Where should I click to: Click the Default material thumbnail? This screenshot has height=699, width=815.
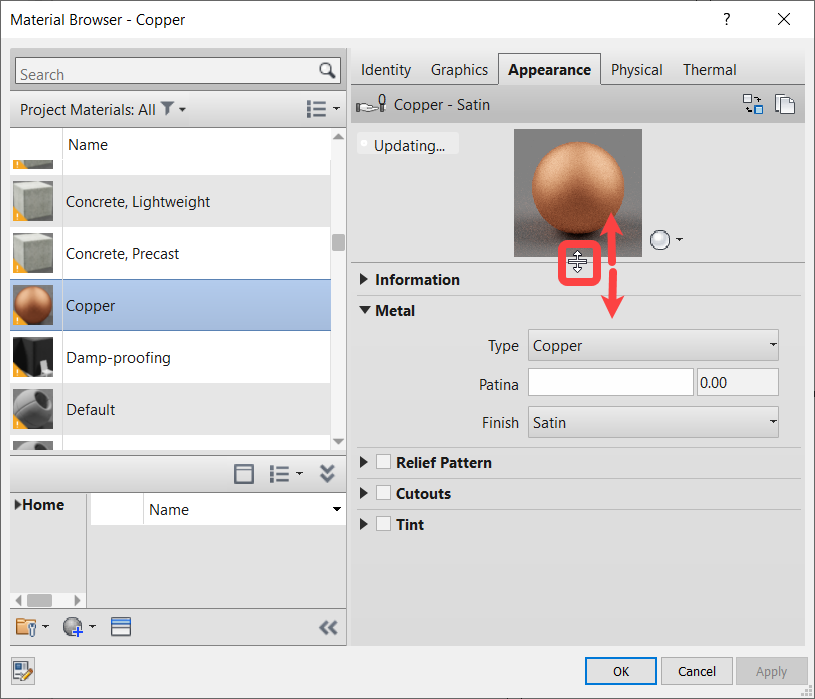[x=33, y=409]
